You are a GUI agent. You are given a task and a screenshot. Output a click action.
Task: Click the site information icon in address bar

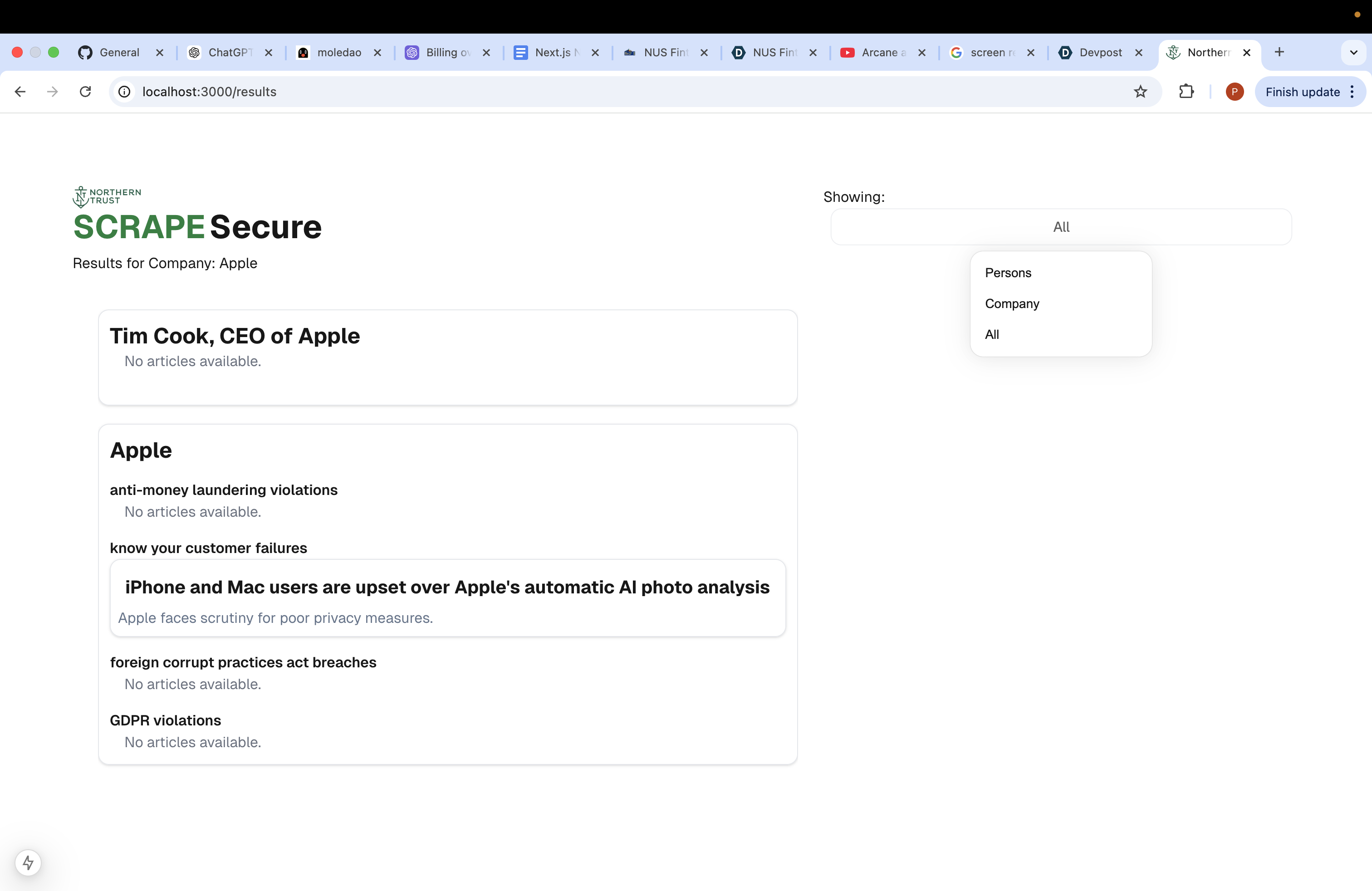coord(124,92)
